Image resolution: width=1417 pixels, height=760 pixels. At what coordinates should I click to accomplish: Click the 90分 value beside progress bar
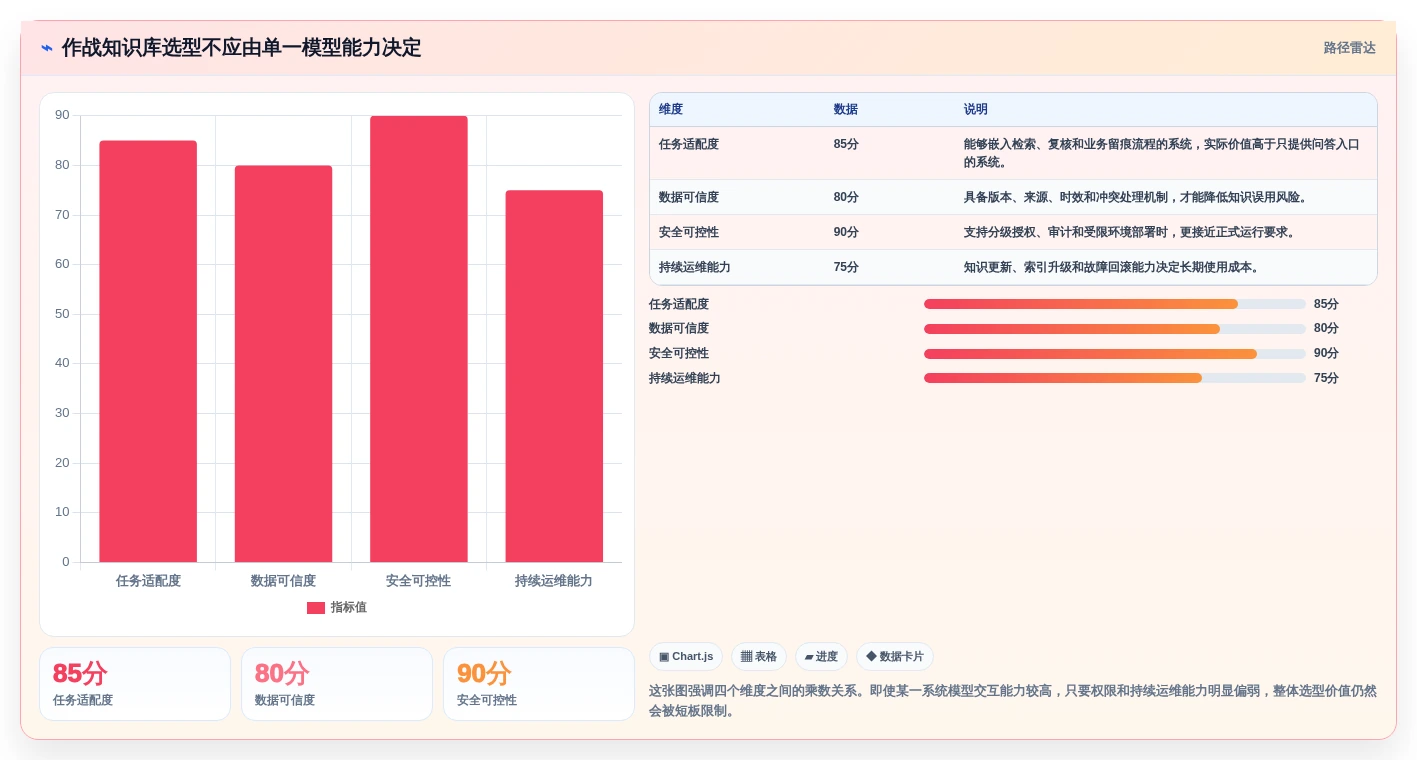pyautogui.click(x=1326, y=353)
